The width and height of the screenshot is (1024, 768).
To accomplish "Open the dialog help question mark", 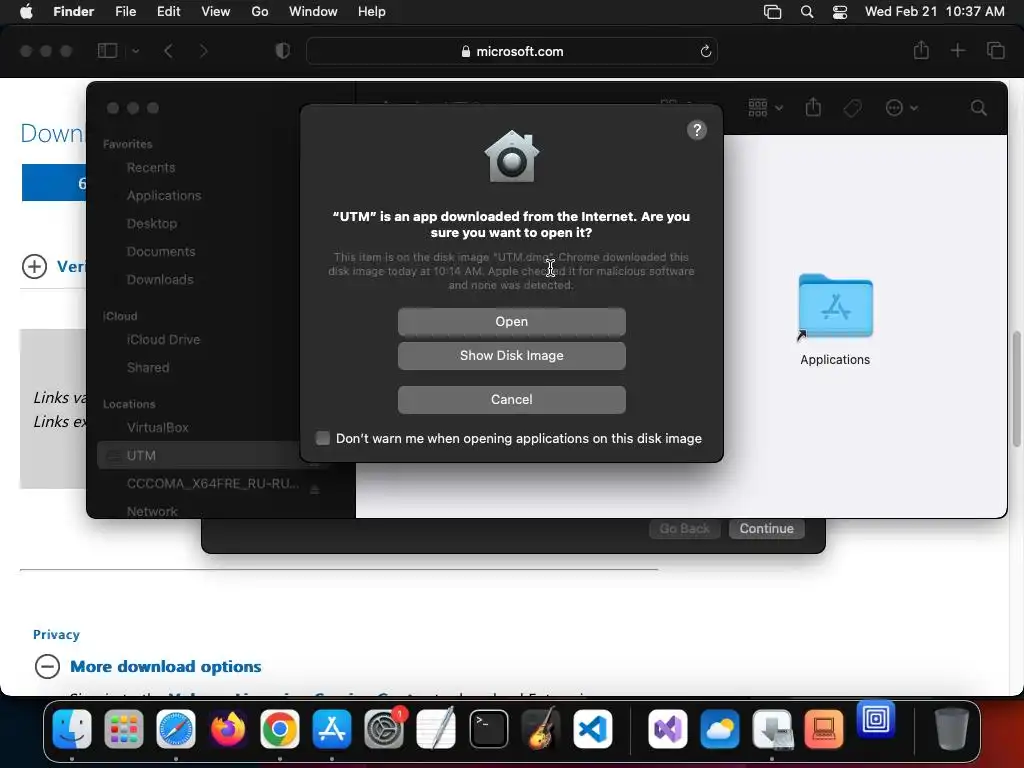I will coord(697,131).
